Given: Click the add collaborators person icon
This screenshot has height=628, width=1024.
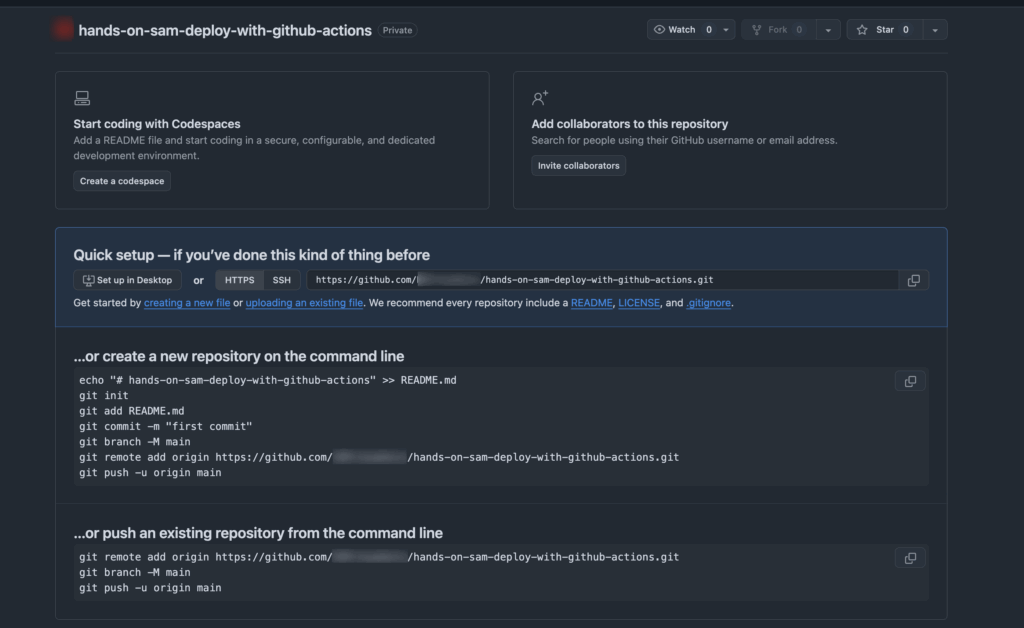Looking at the screenshot, I should [x=540, y=98].
